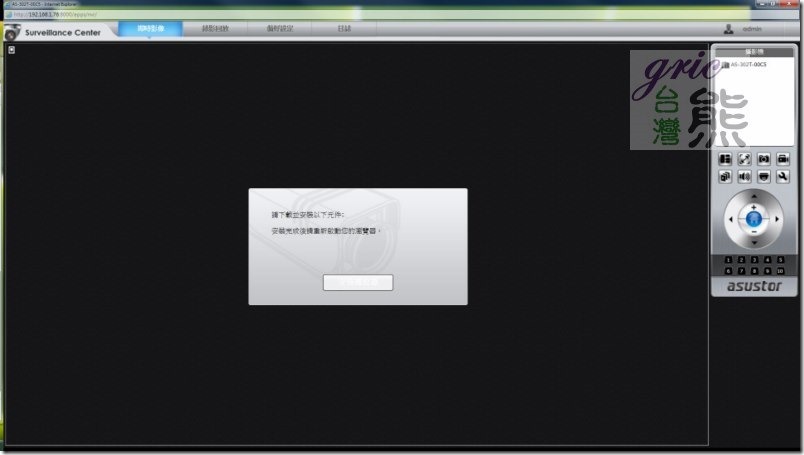
Task: Tilt camera down with PTZ down arrow
Action: (754, 243)
